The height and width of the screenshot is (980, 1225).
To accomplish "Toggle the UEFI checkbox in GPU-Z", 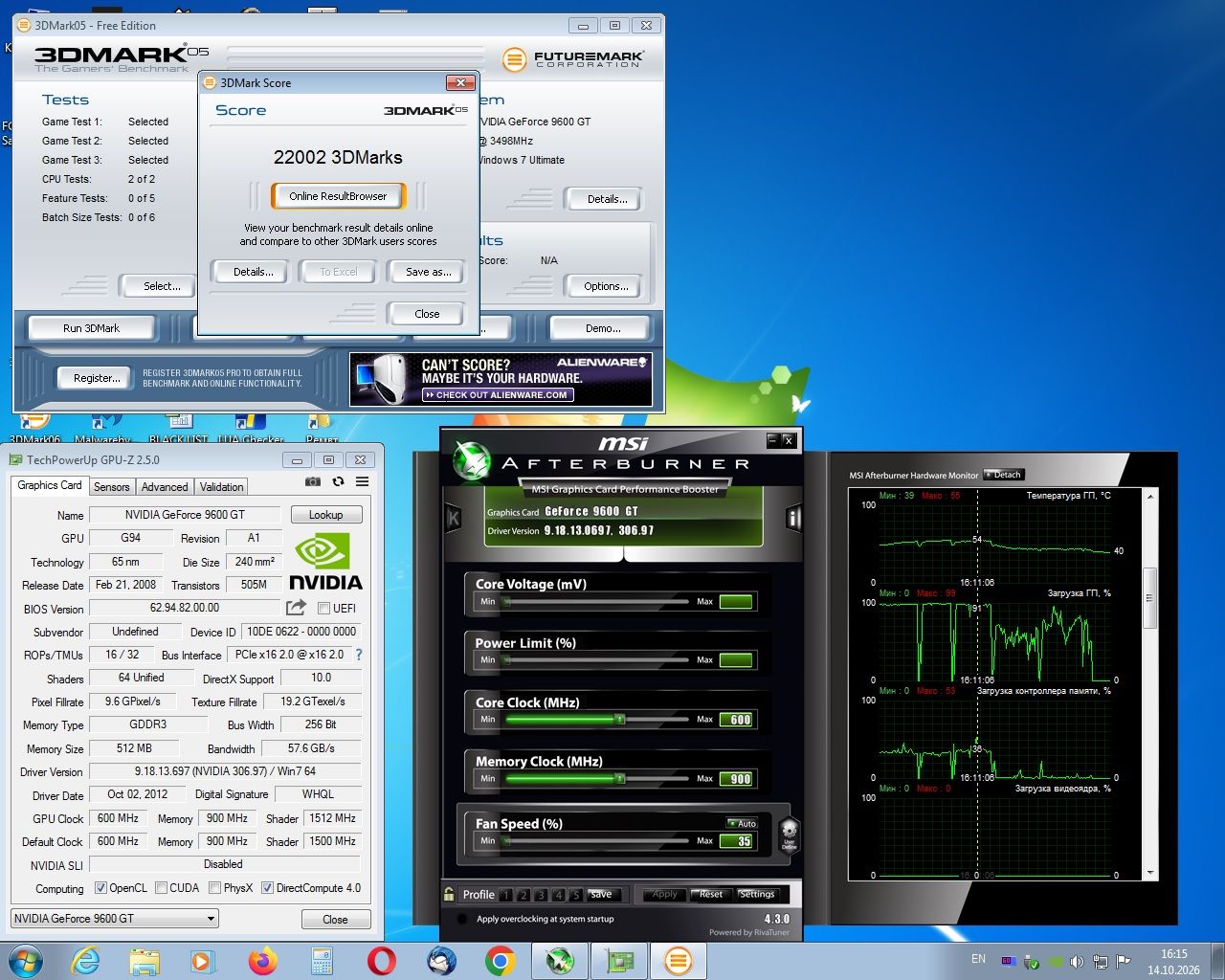I will click(323, 609).
